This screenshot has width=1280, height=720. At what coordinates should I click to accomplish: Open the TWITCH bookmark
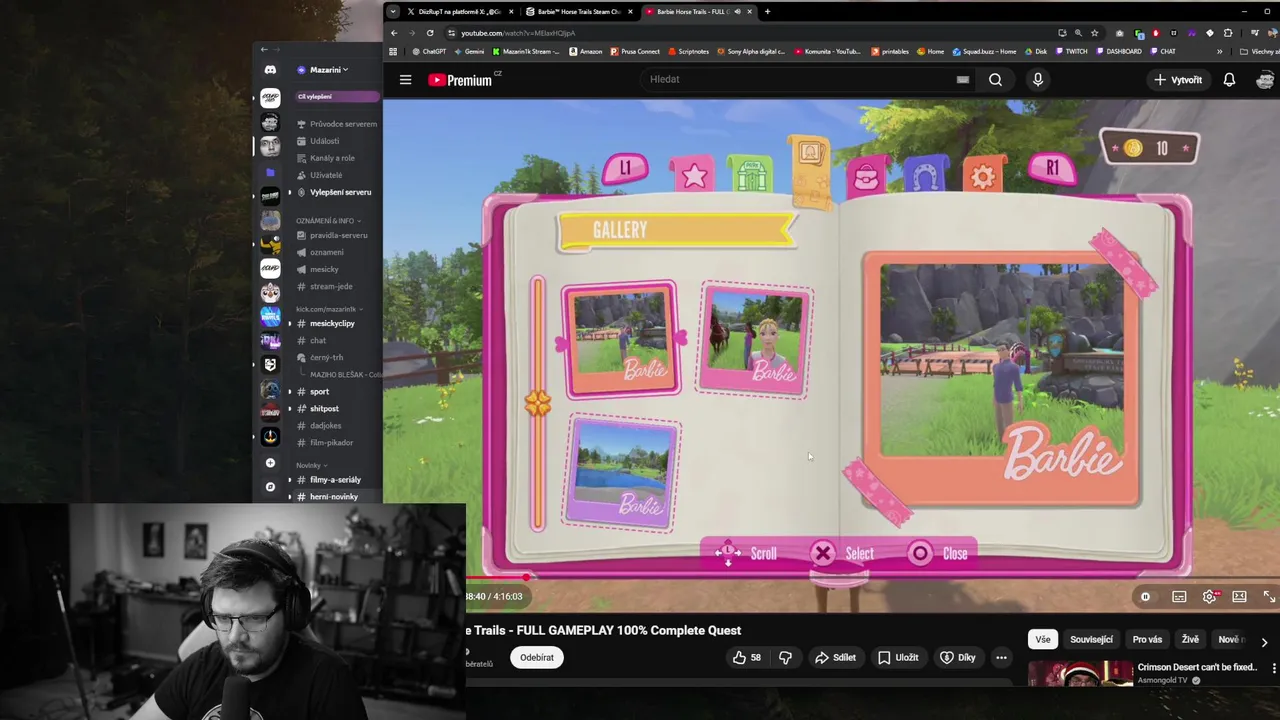pyautogui.click(x=1070, y=51)
